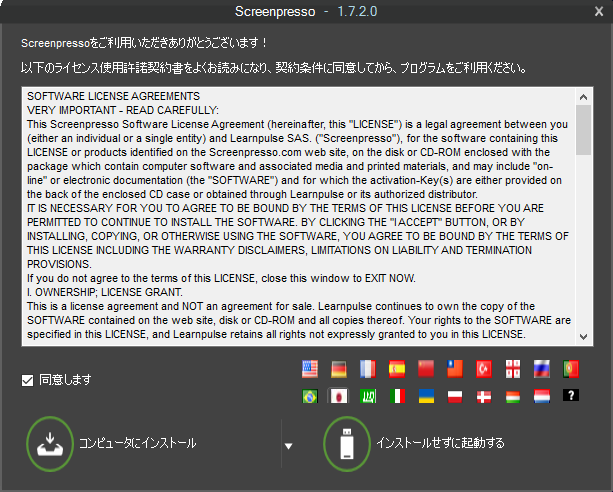Viewport: 613px width, 492px height.
Task: Open the install options dropdown arrow
Action: pos(289,446)
